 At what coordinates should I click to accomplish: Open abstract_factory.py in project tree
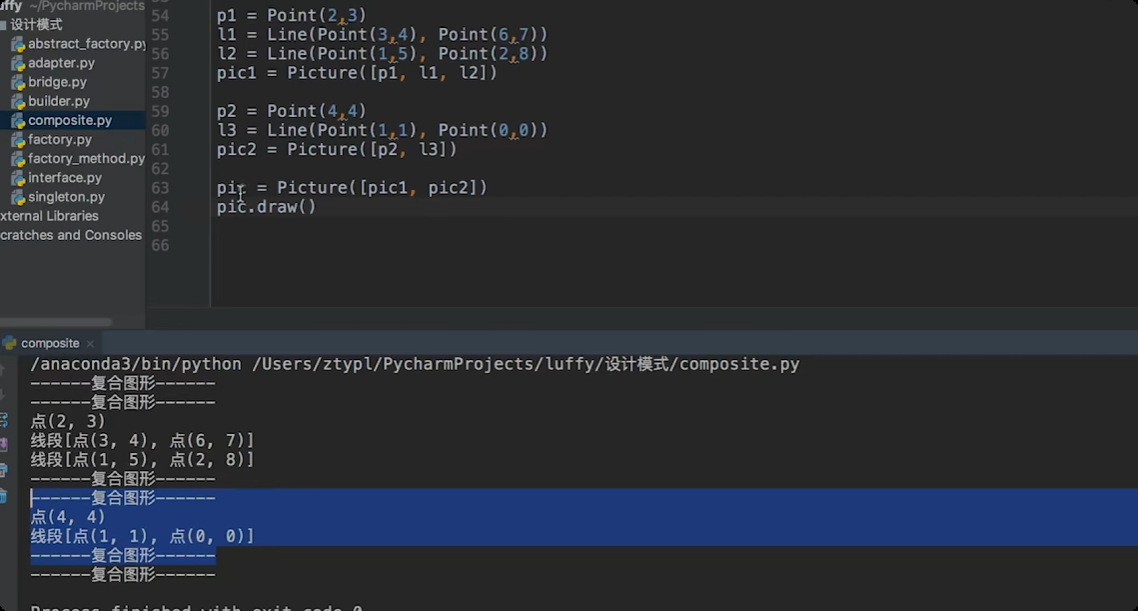78,44
